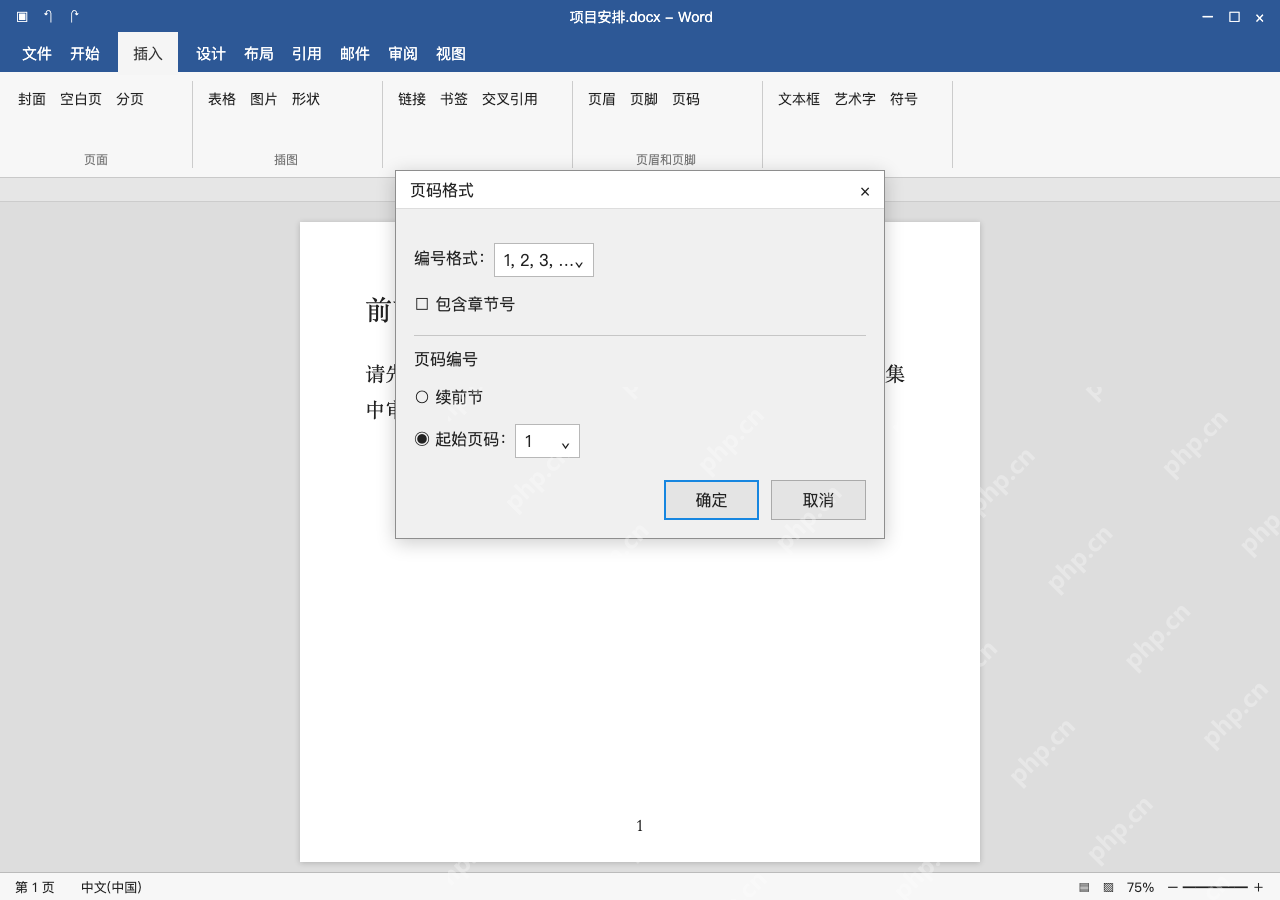Click the redo arrow in title bar

tap(74, 17)
